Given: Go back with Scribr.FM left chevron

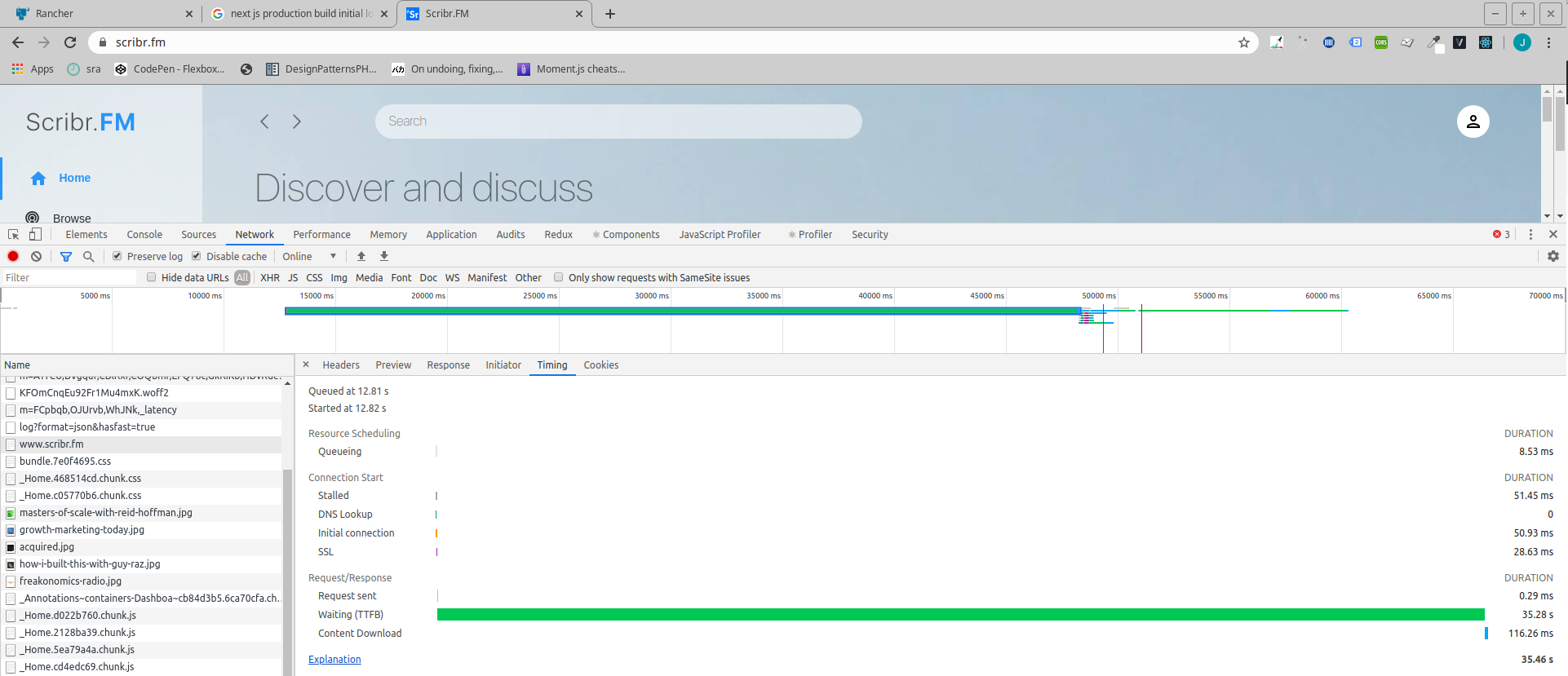Looking at the screenshot, I should 264,122.
